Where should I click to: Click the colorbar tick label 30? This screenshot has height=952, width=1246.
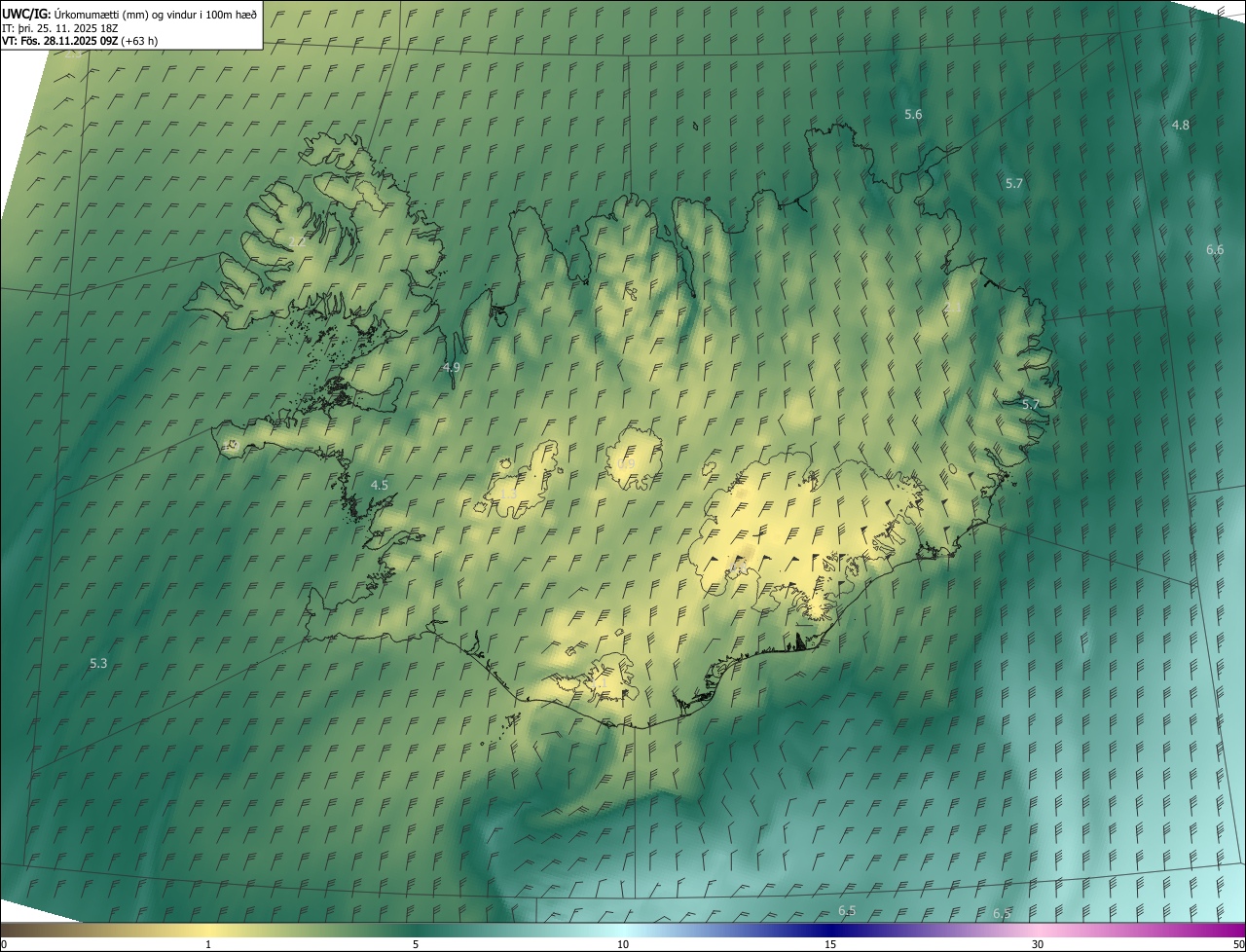(x=1038, y=944)
